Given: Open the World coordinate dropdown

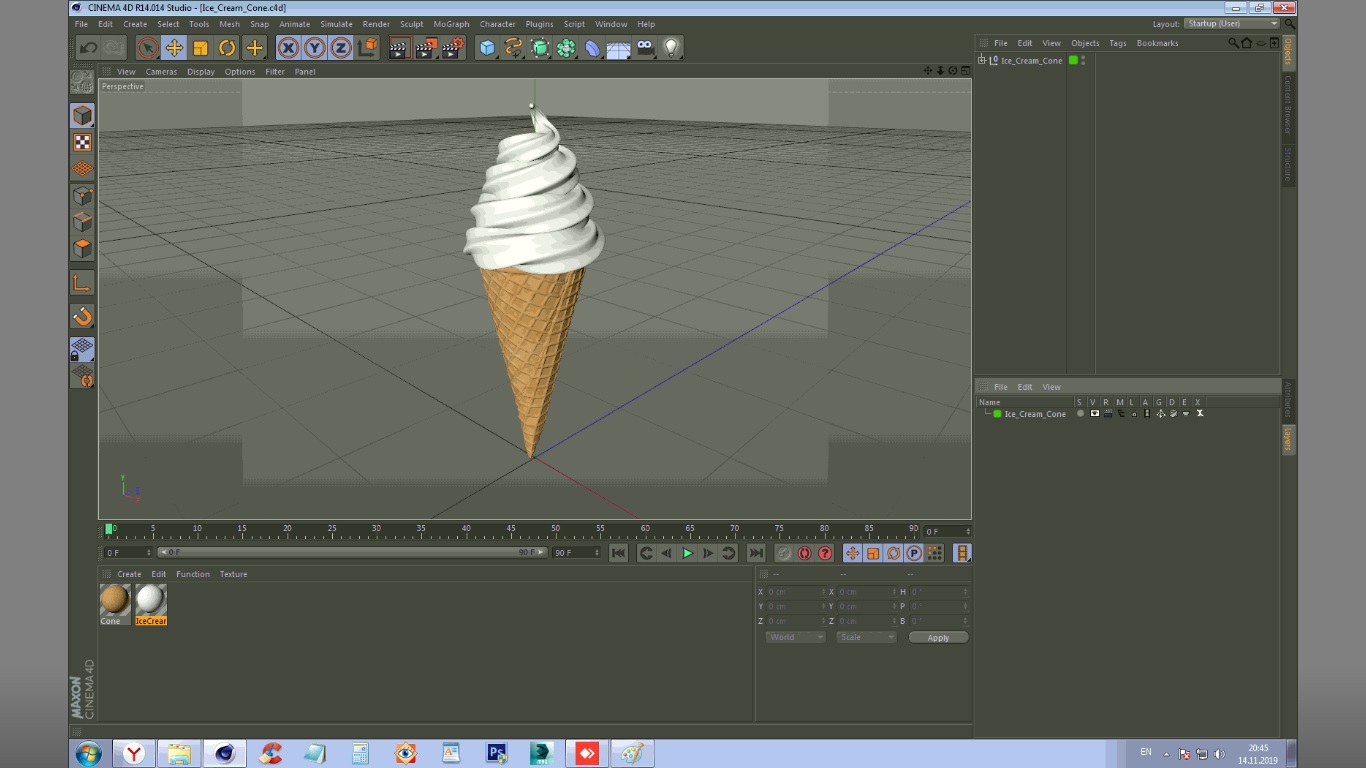Looking at the screenshot, I should [x=795, y=637].
